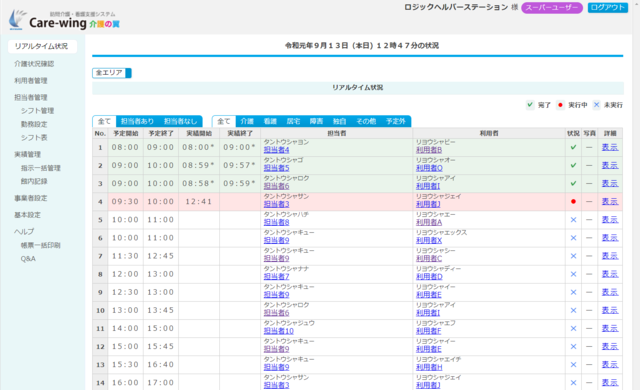The width and height of the screenshot is (640, 390).
Task: Open 担当者3 link in row 4
Action: [x=276, y=204]
